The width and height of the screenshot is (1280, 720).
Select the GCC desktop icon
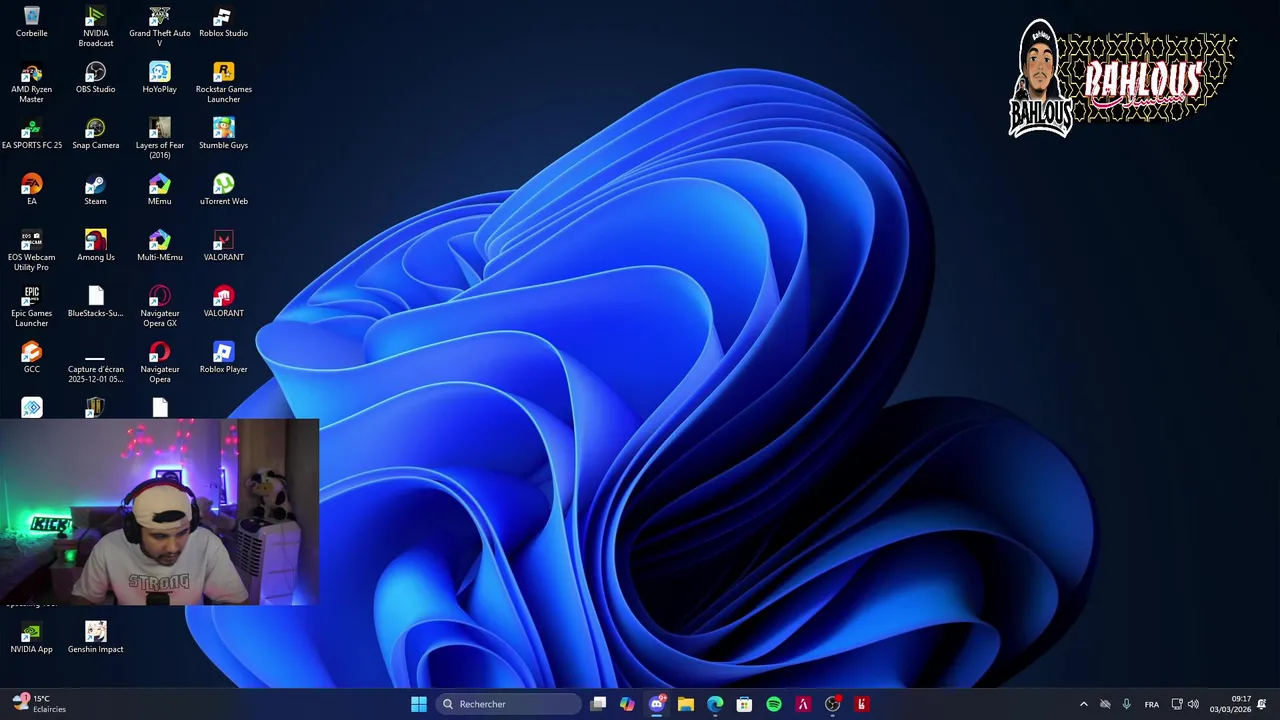(31, 358)
